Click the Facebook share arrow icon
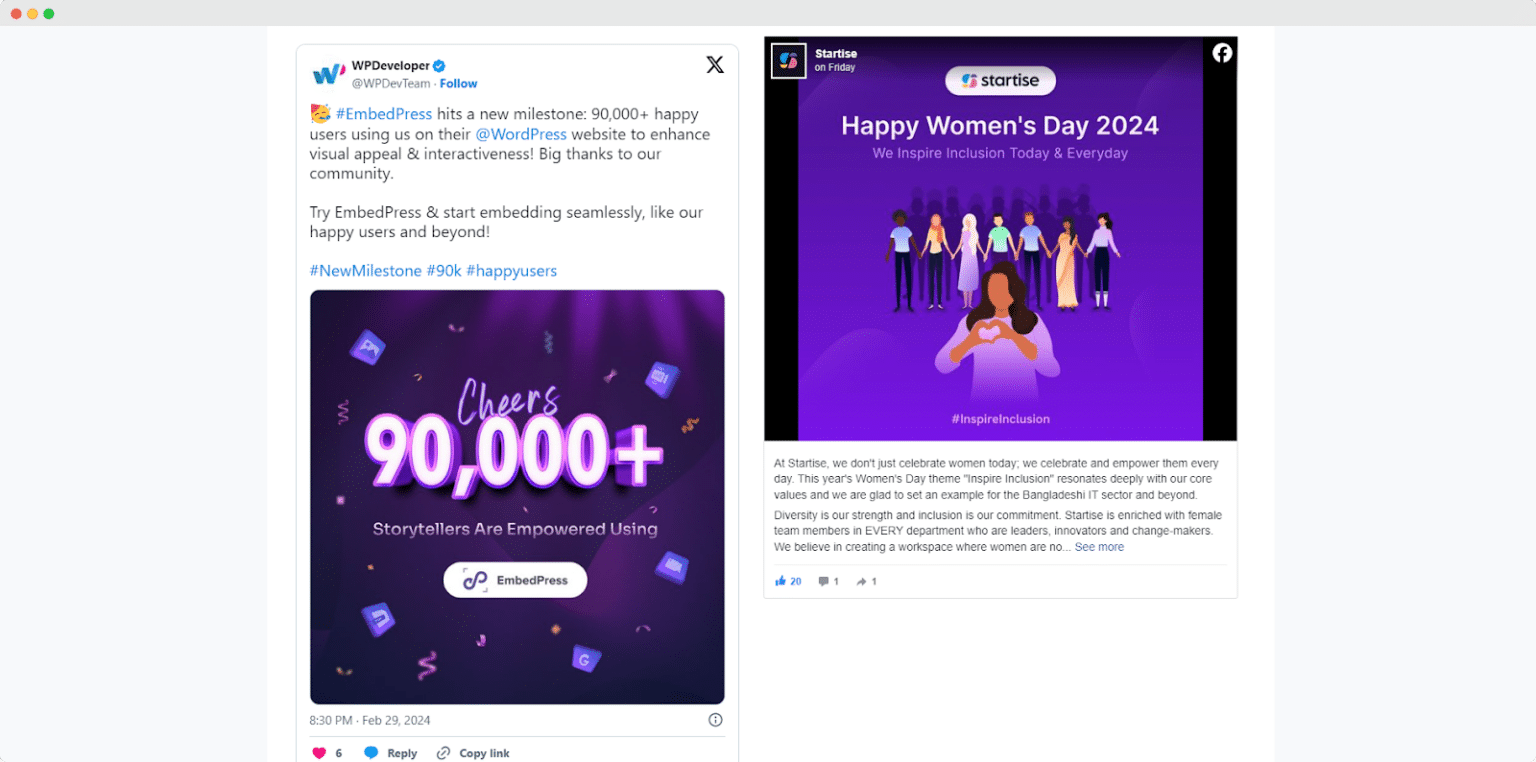Image resolution: width=1536 pixels, height=762 pixels. pyautogui.click(x=861, y=581)
